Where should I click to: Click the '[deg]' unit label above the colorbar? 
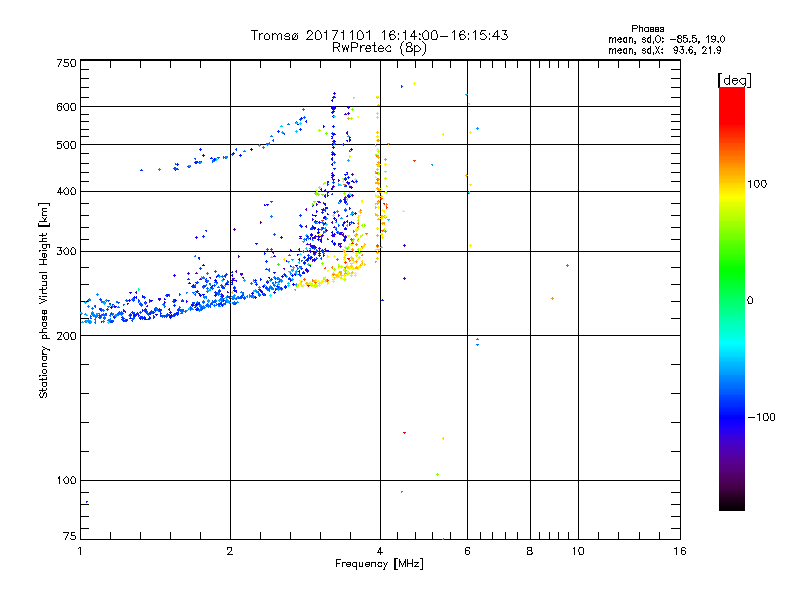pyautogui.click(x=734, y=80)
